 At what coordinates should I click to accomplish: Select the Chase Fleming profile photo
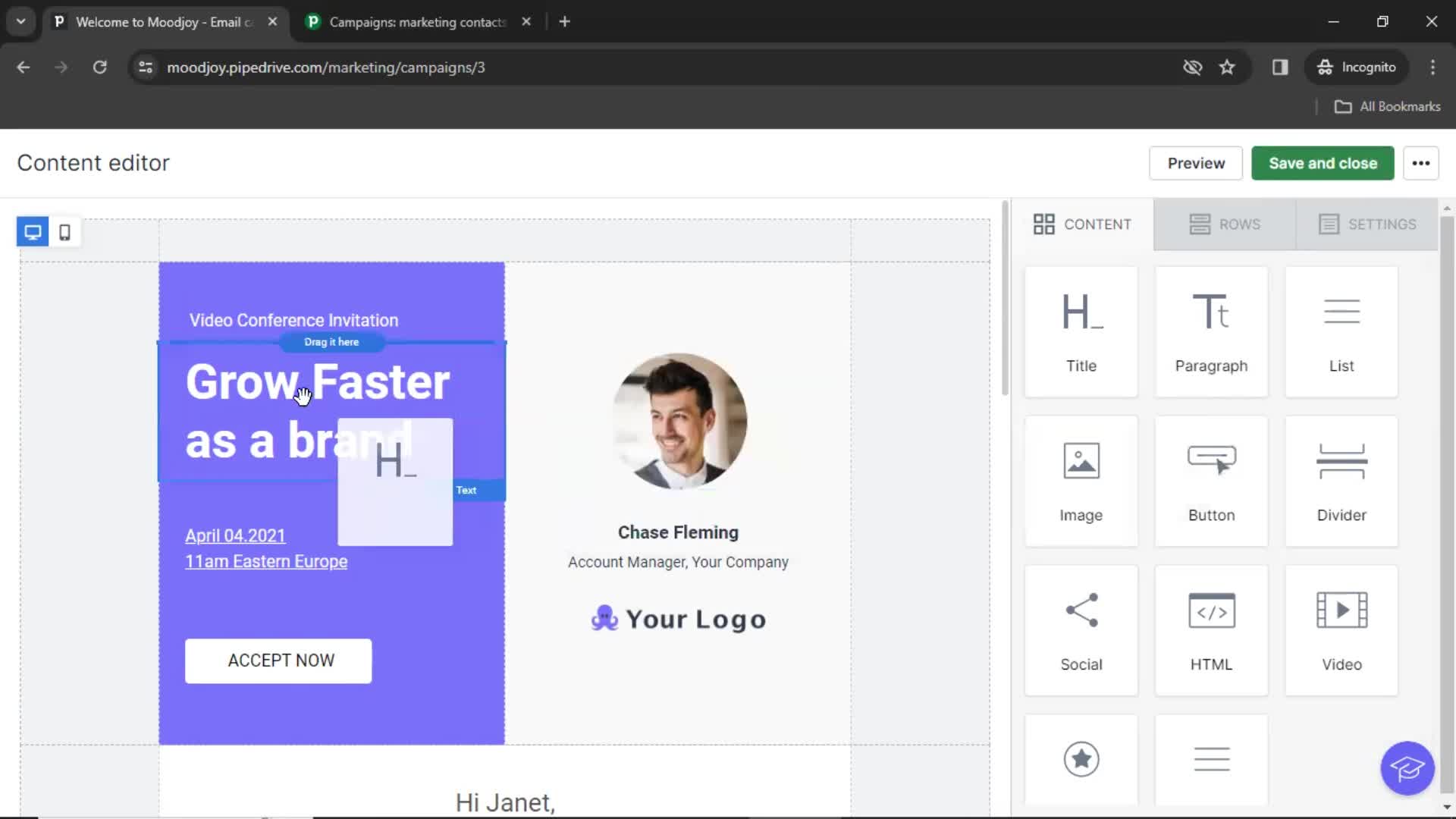679,421
